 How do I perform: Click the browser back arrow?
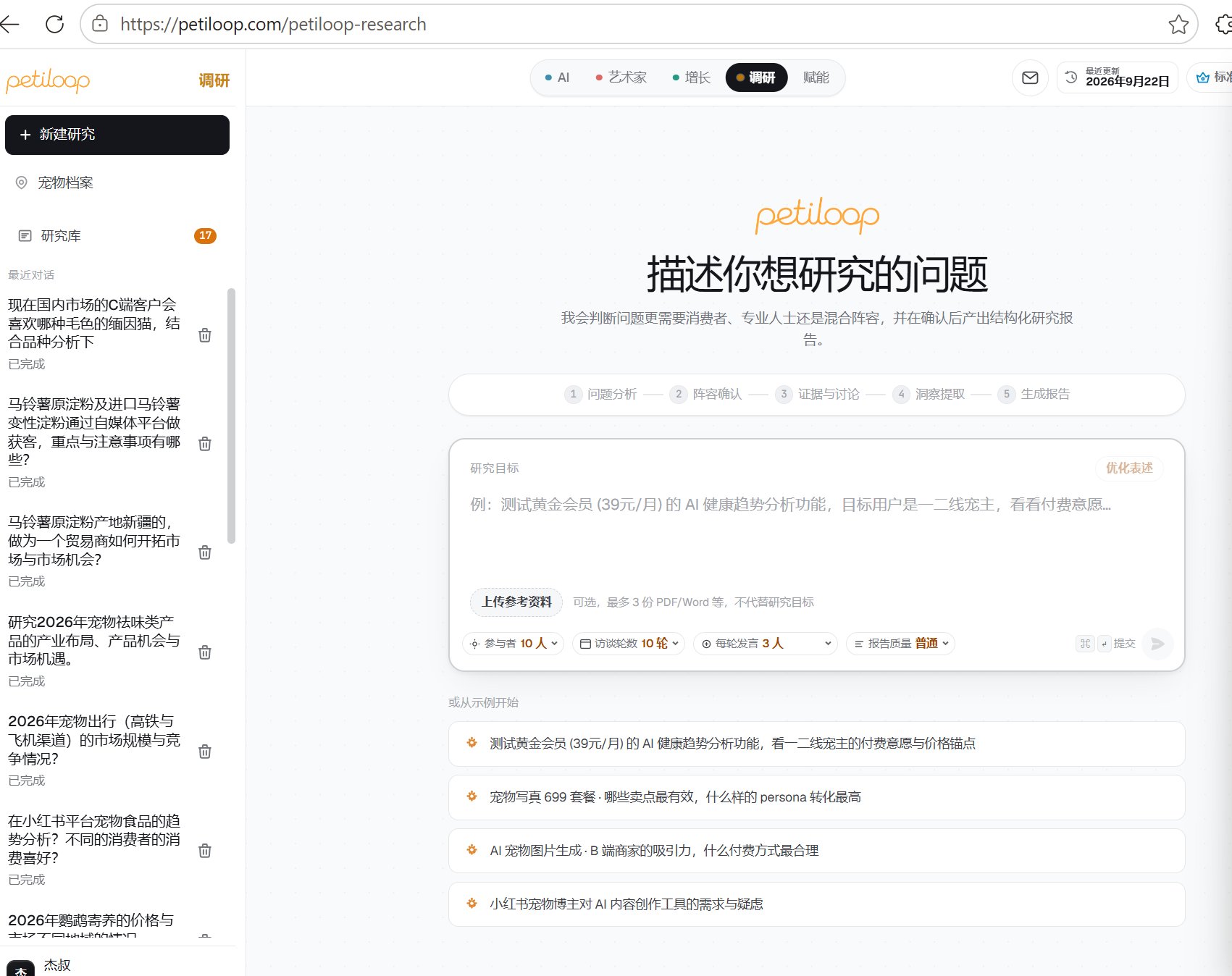point(10,24)
